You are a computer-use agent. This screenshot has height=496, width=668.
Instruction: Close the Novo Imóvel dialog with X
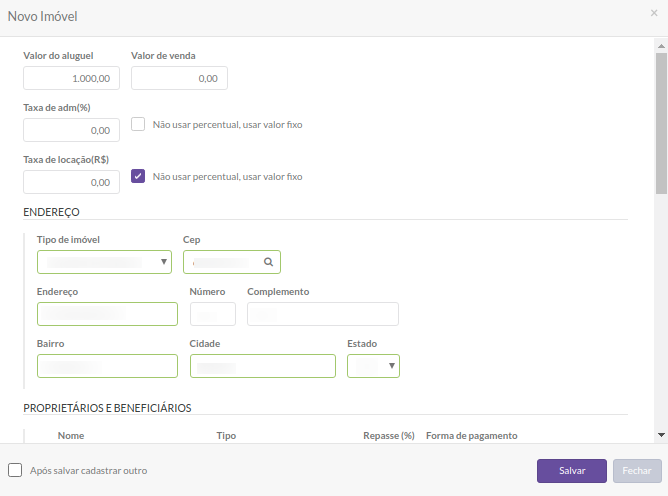[x=654, y=13]
